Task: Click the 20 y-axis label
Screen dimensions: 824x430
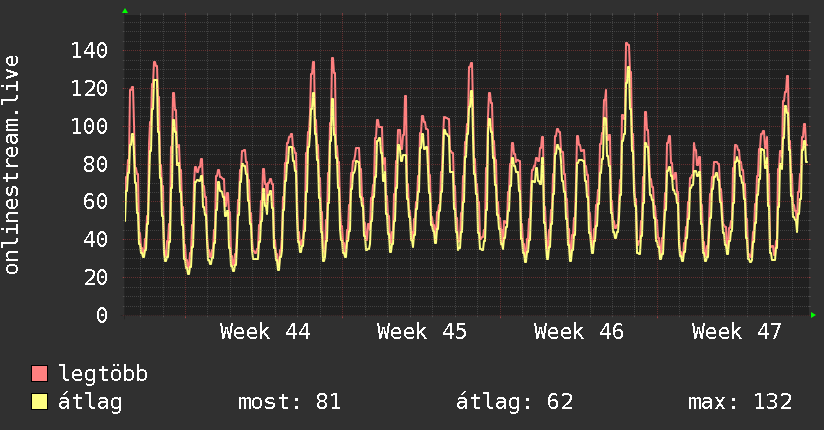Action: tap(96, 278)
